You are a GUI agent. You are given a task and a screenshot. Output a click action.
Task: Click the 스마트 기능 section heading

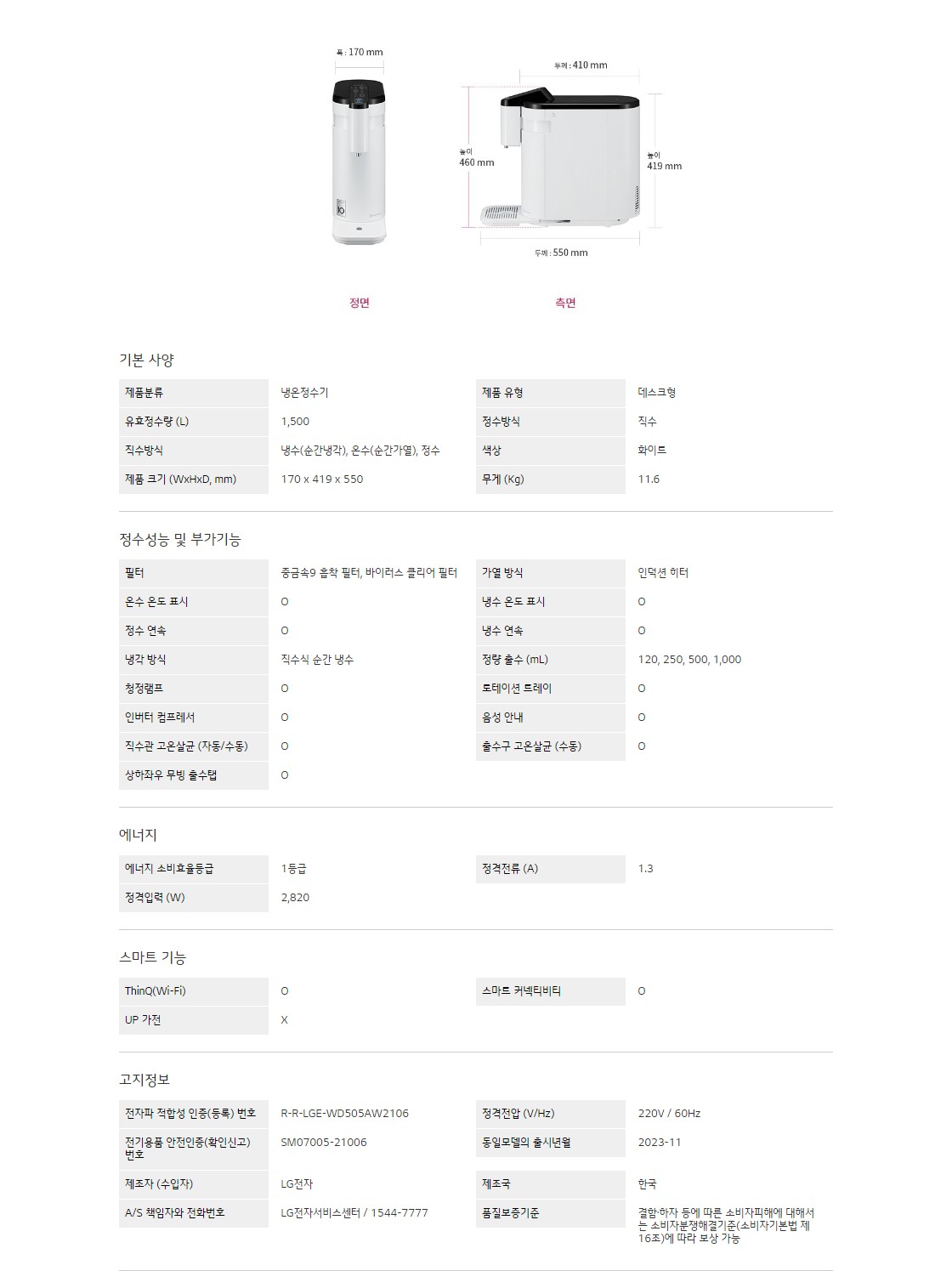tap(152, 957)
